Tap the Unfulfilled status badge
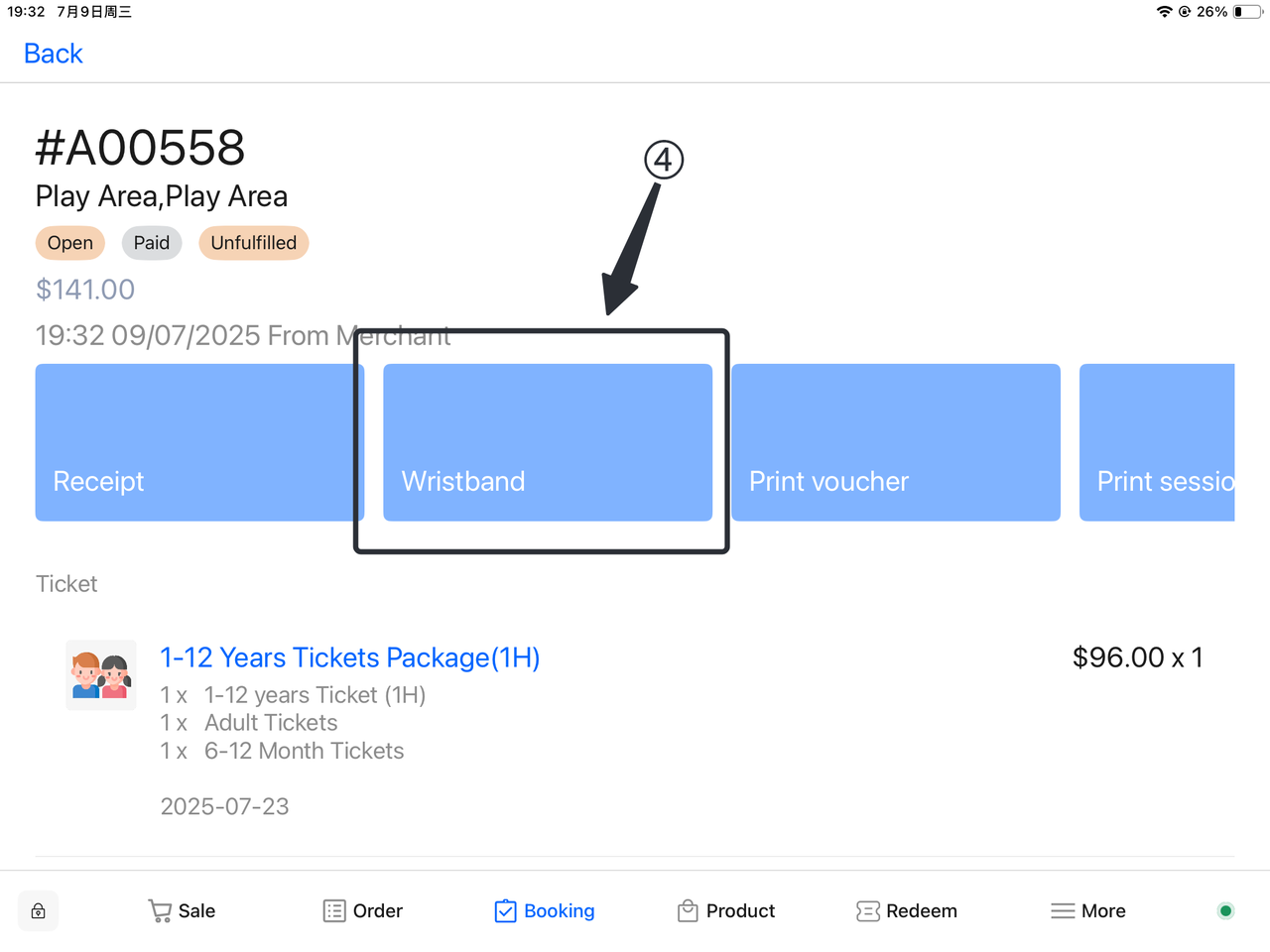This screenshot has width=1270, height=952. tap(254, 243)
